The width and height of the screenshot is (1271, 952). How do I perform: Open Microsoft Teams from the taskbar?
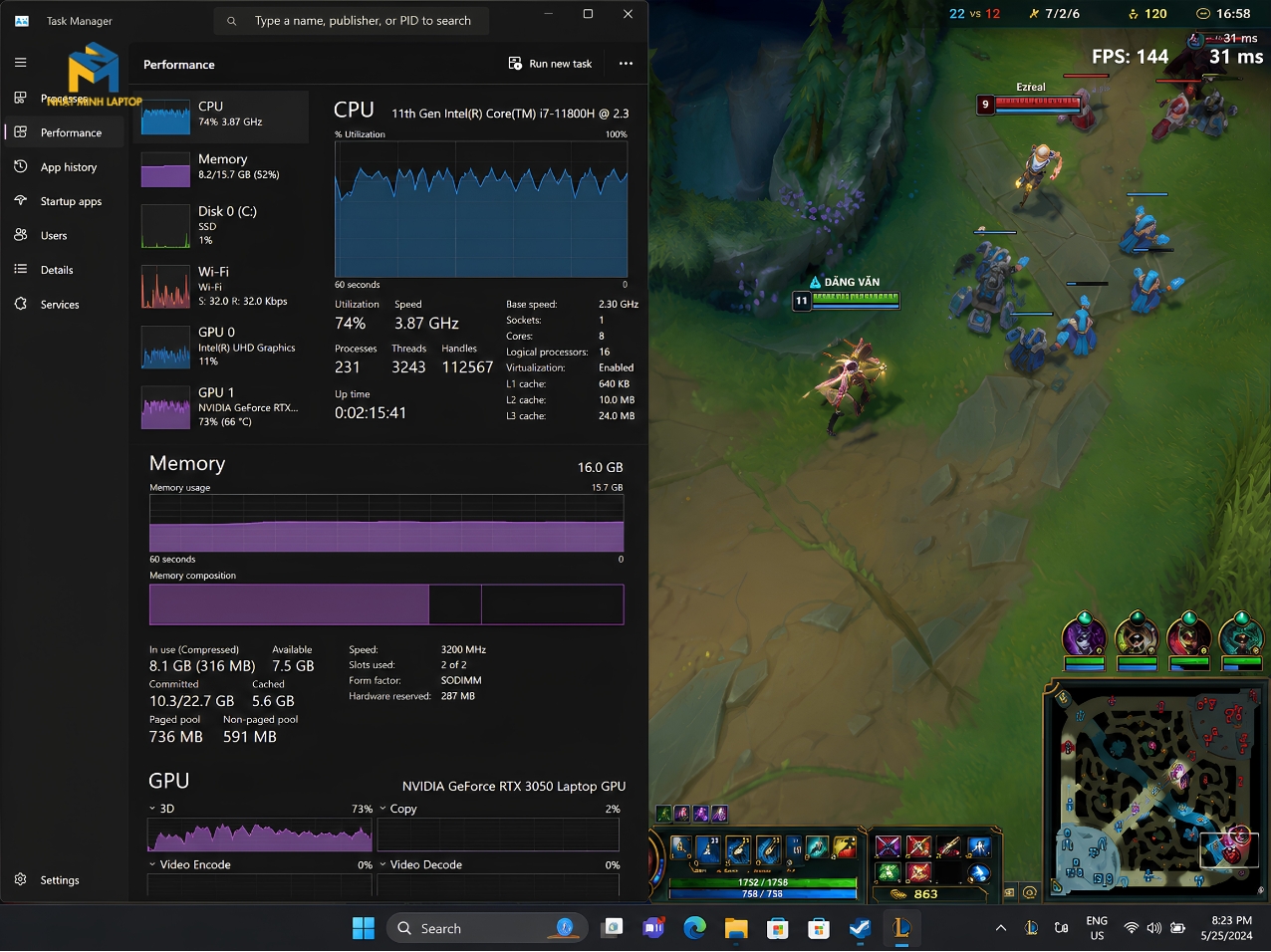653,928
